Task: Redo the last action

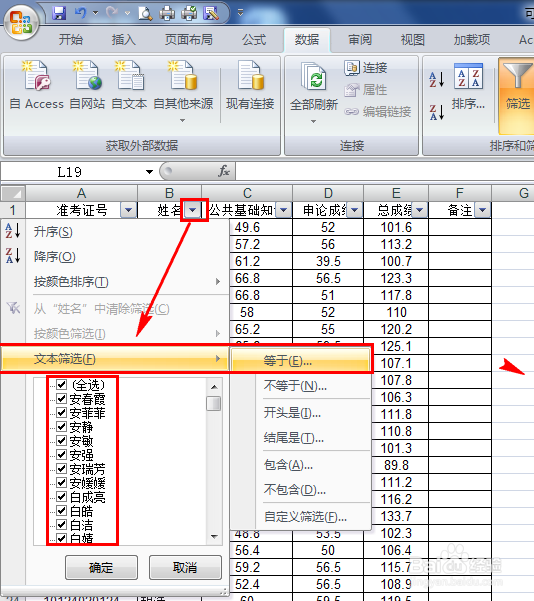Action: [x=112, y=13]
